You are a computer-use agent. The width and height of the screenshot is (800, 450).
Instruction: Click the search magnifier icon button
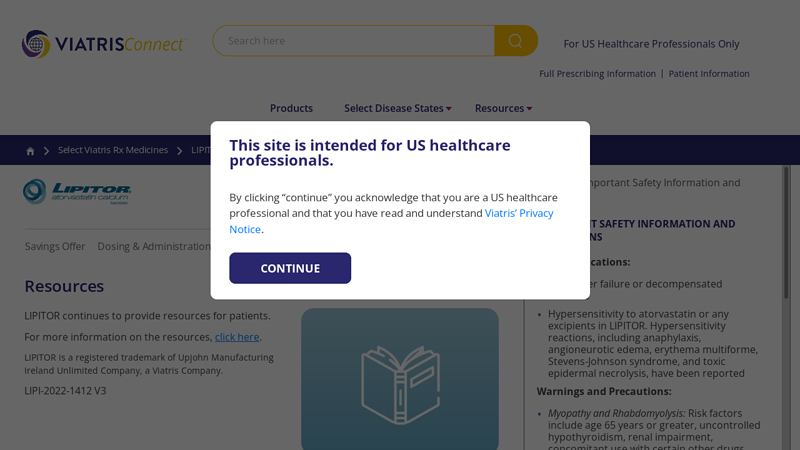click(515, 41)
